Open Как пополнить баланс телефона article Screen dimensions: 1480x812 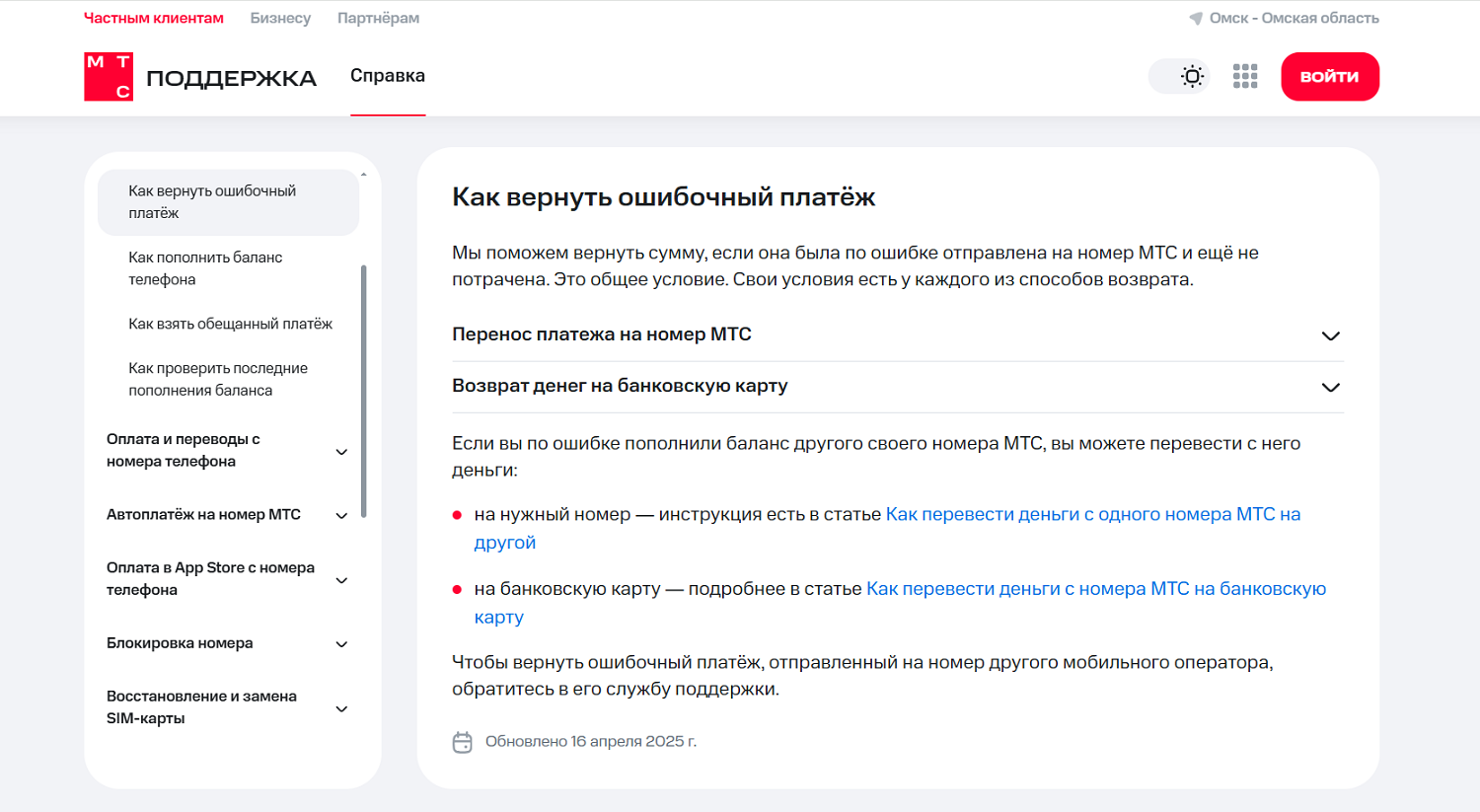pyautogui.click(x=205, y=268)
